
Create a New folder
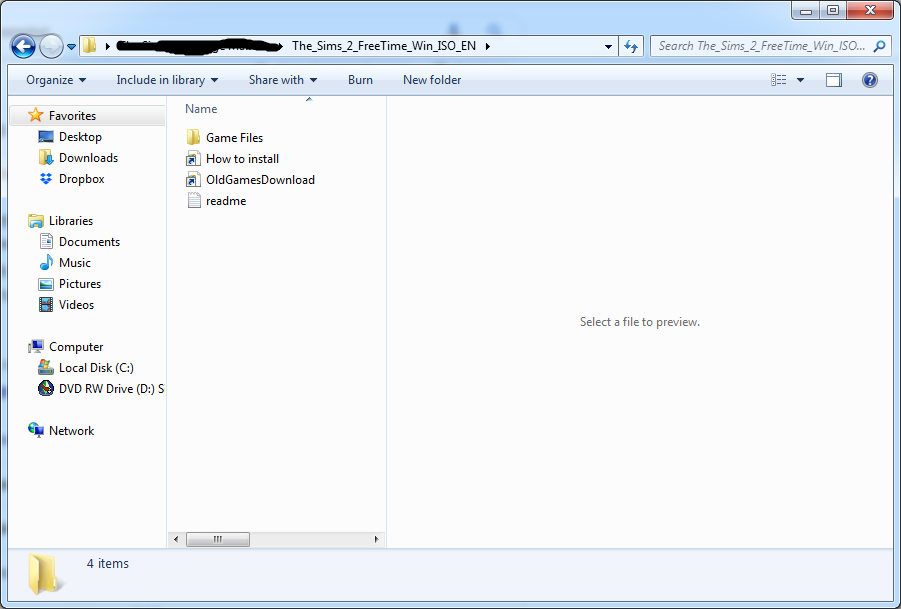click(432, 80)
